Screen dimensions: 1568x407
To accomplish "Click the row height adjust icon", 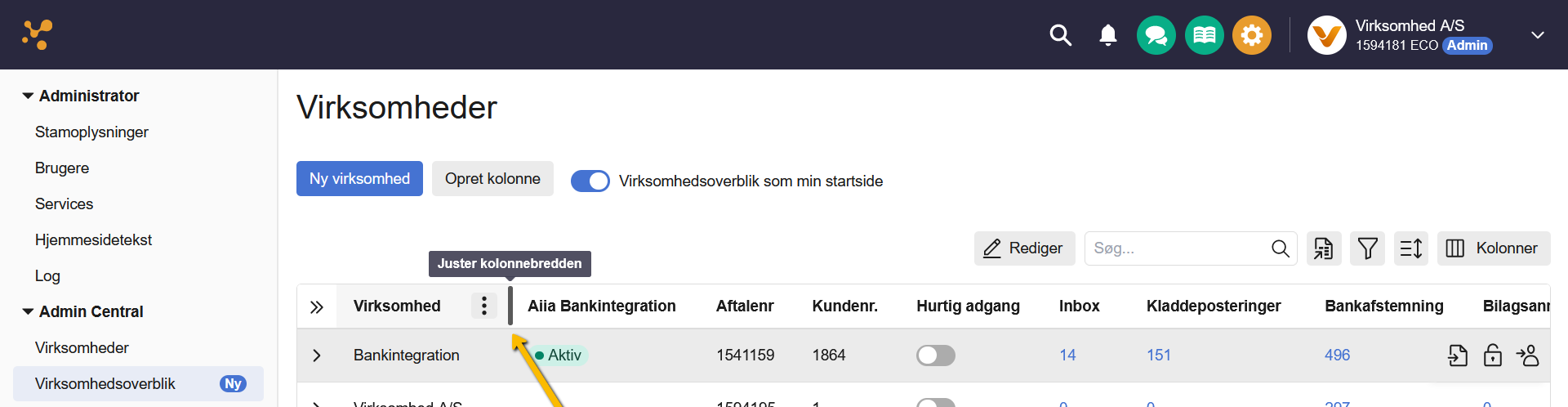I will (x=1410, y=248).
